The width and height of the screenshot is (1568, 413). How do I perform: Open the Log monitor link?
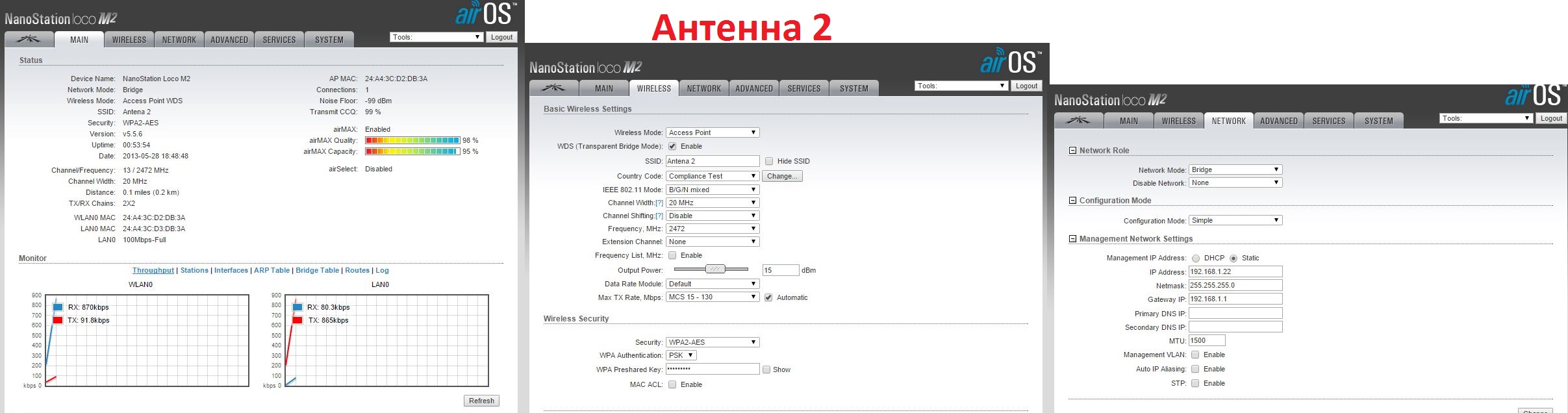coord(382,270)
